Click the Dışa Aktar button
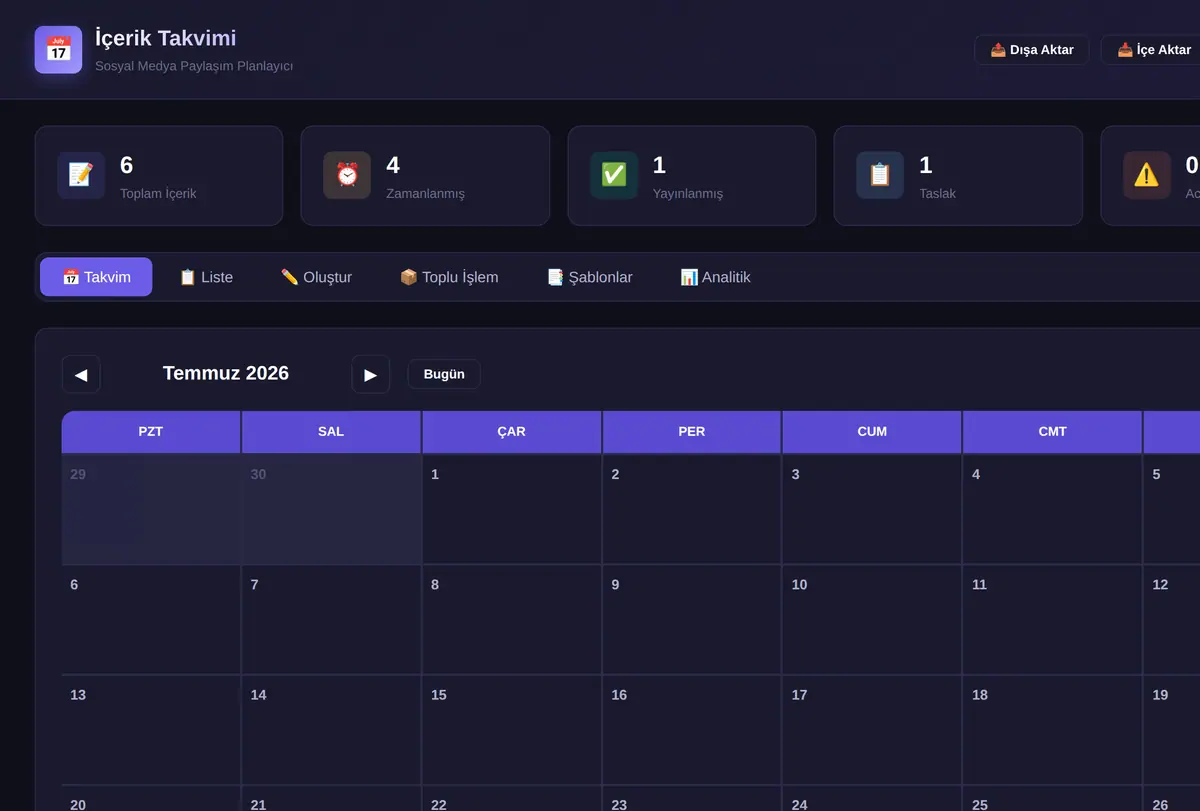 coord(1032,50)
